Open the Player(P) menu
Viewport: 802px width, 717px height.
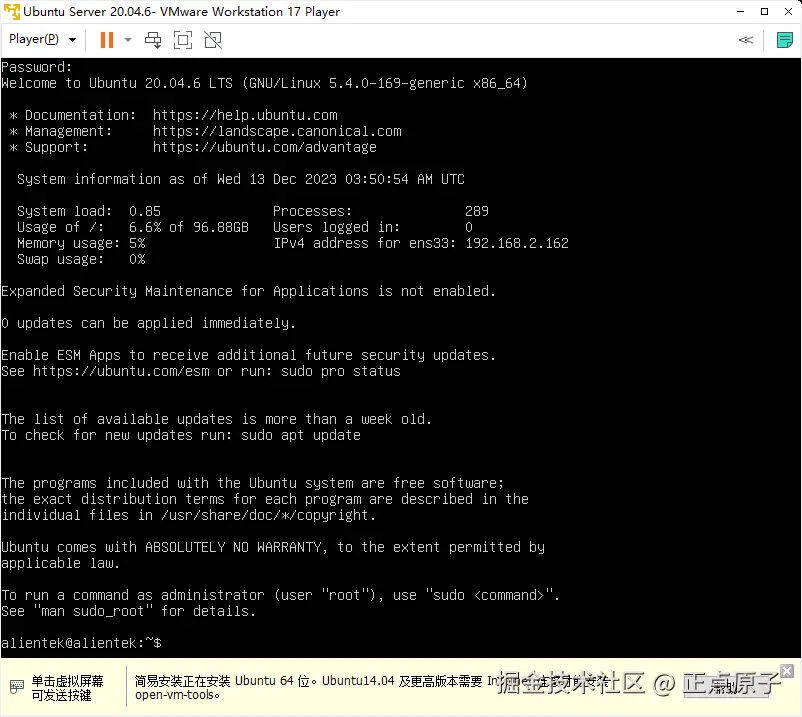coord(42,39)
